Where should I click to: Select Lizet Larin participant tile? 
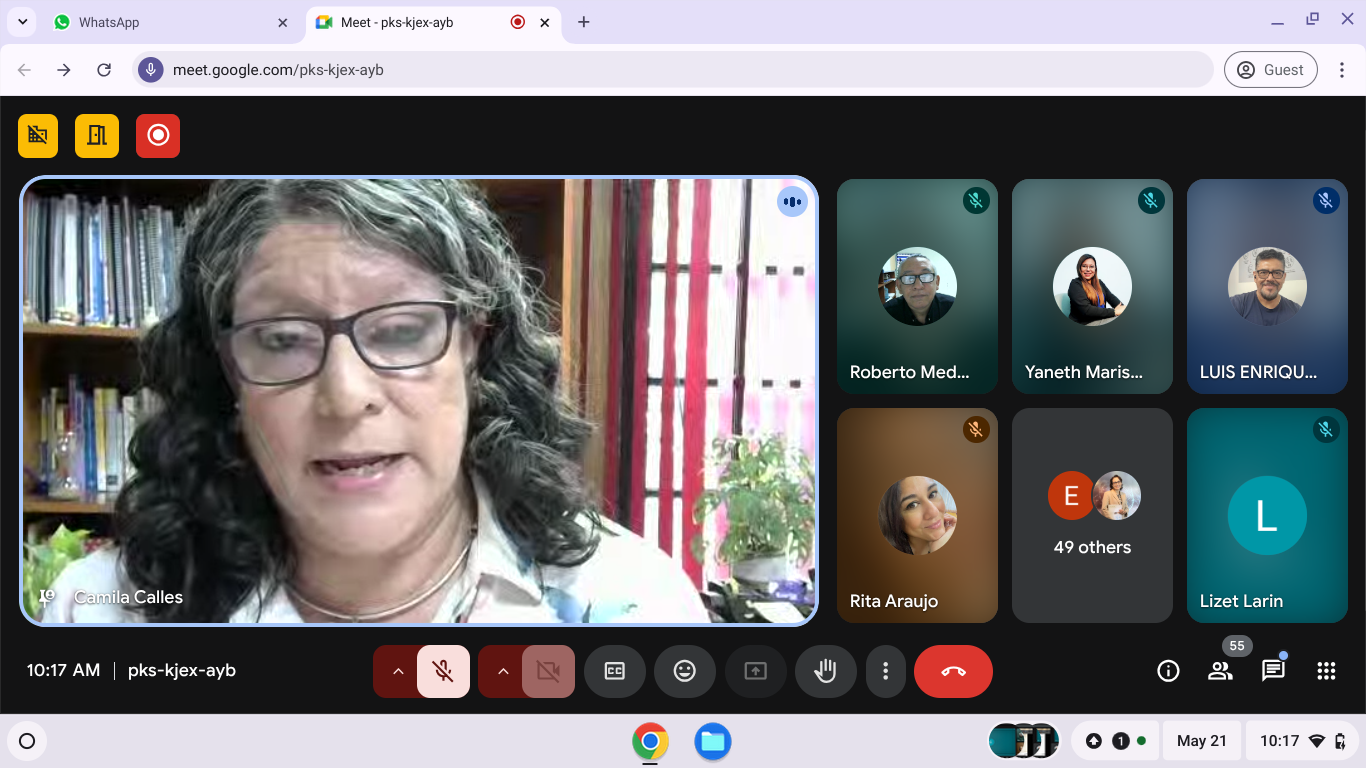click(1267, 515)
